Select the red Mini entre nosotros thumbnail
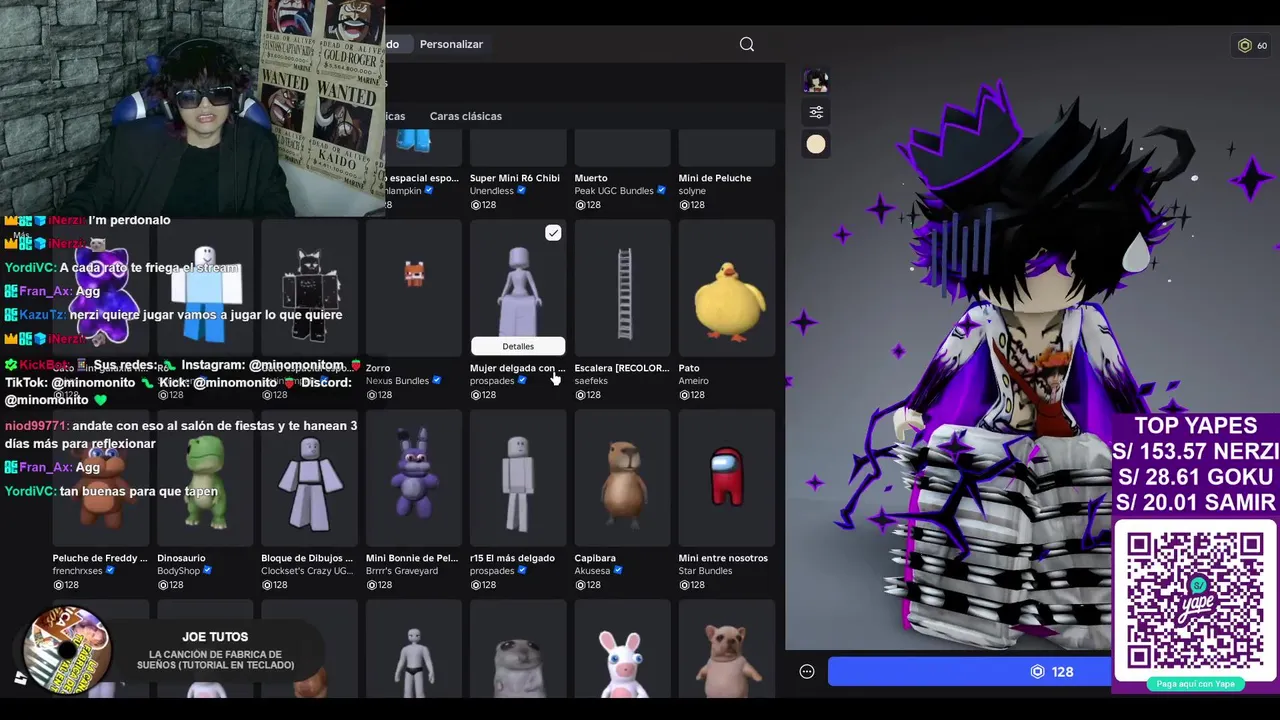 727,478
